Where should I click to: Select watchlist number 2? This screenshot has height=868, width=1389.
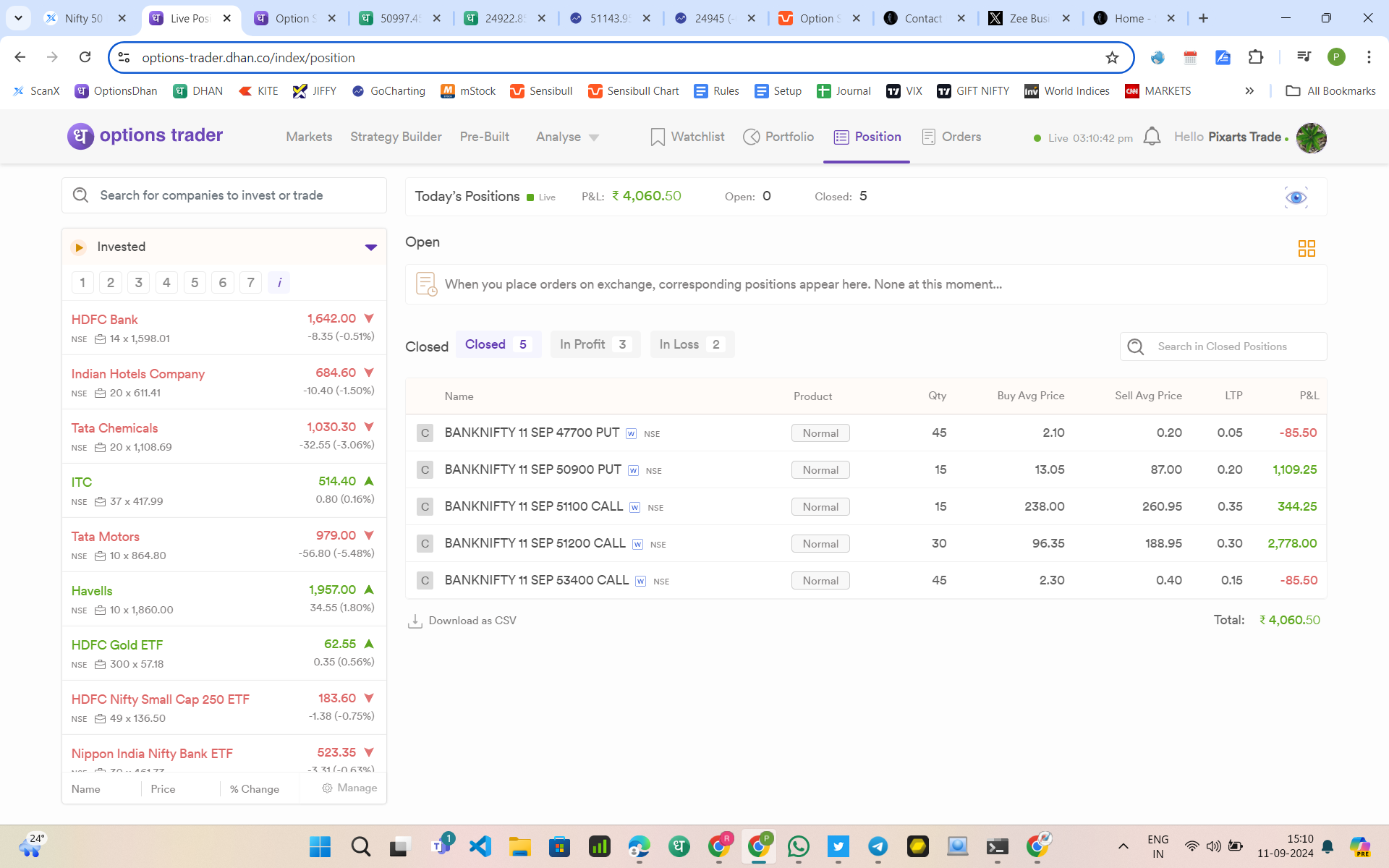(111, 282)
